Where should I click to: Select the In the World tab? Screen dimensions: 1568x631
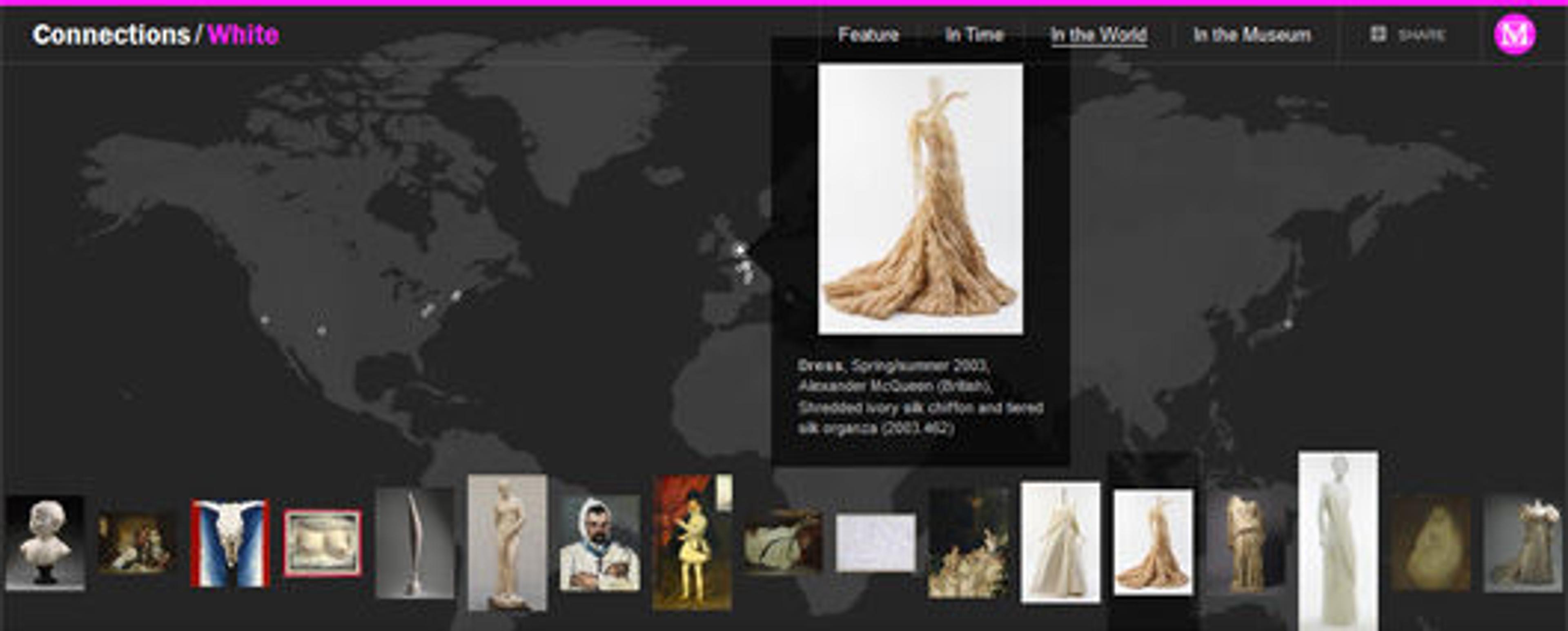[x=1099, y=35]
